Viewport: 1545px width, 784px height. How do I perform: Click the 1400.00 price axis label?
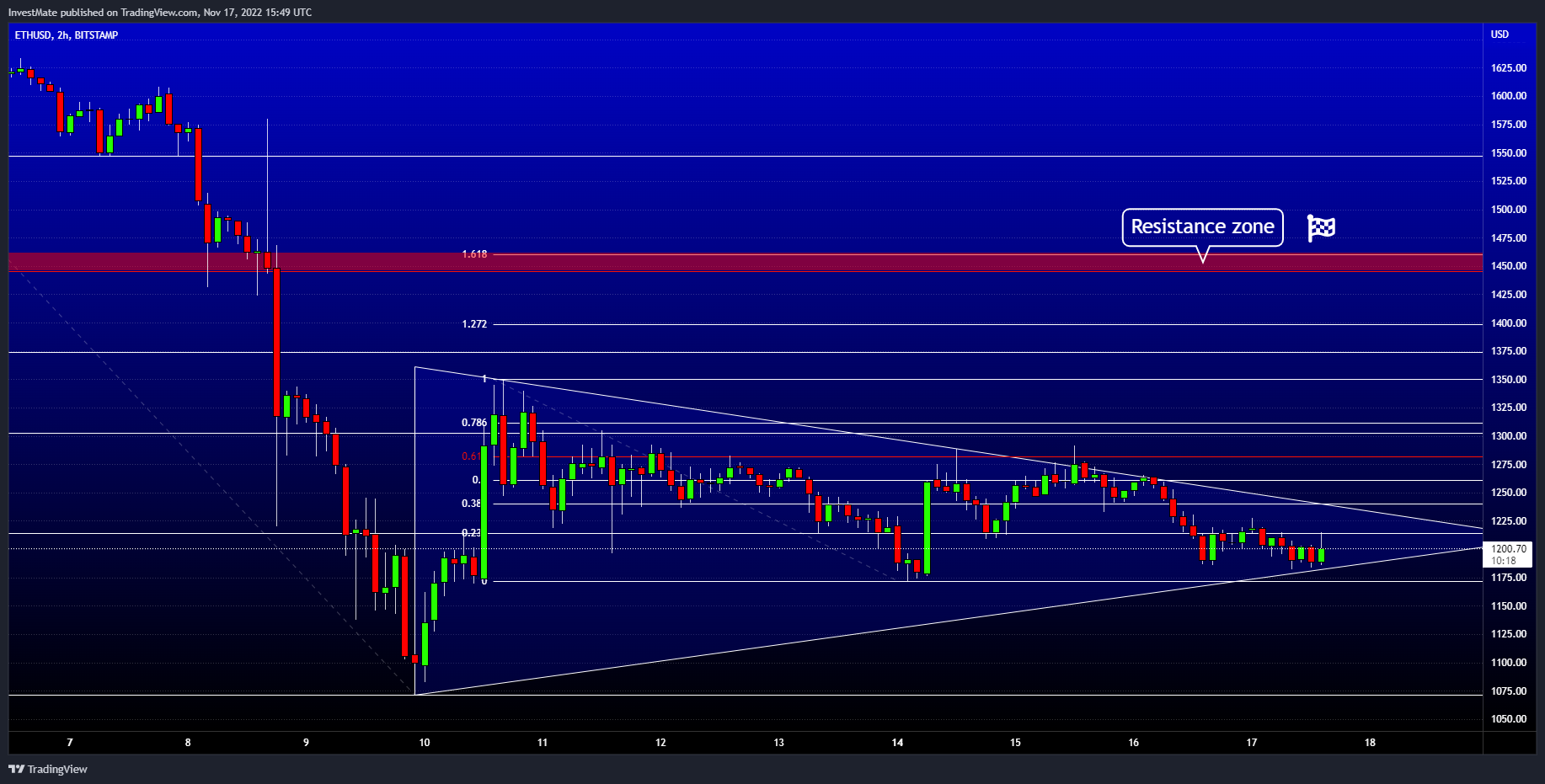(1508, 323)
